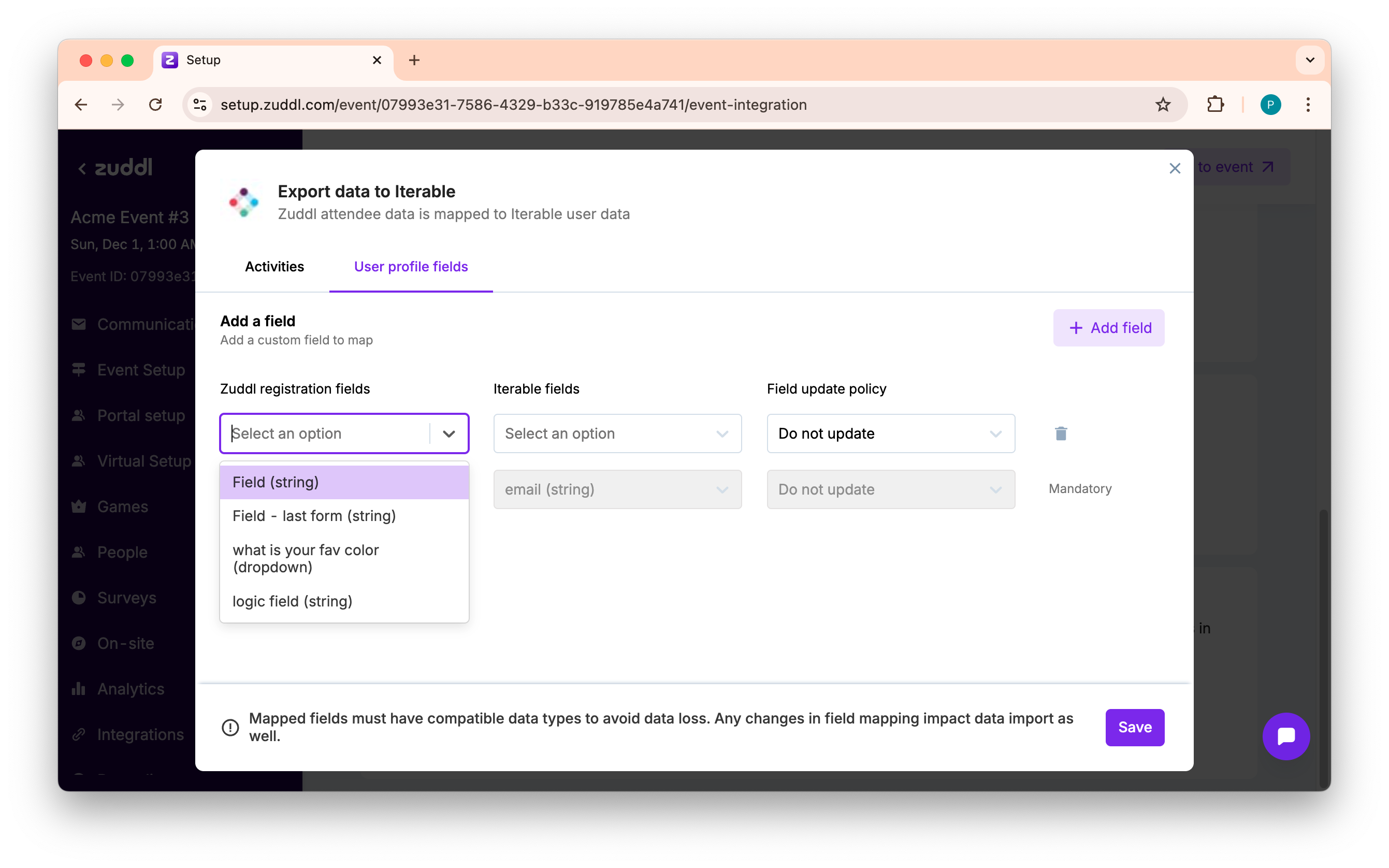Viewport: 1389px width, 868px height.
Task: Bookmark this page with the star icon
Action: click(1163, 105)
